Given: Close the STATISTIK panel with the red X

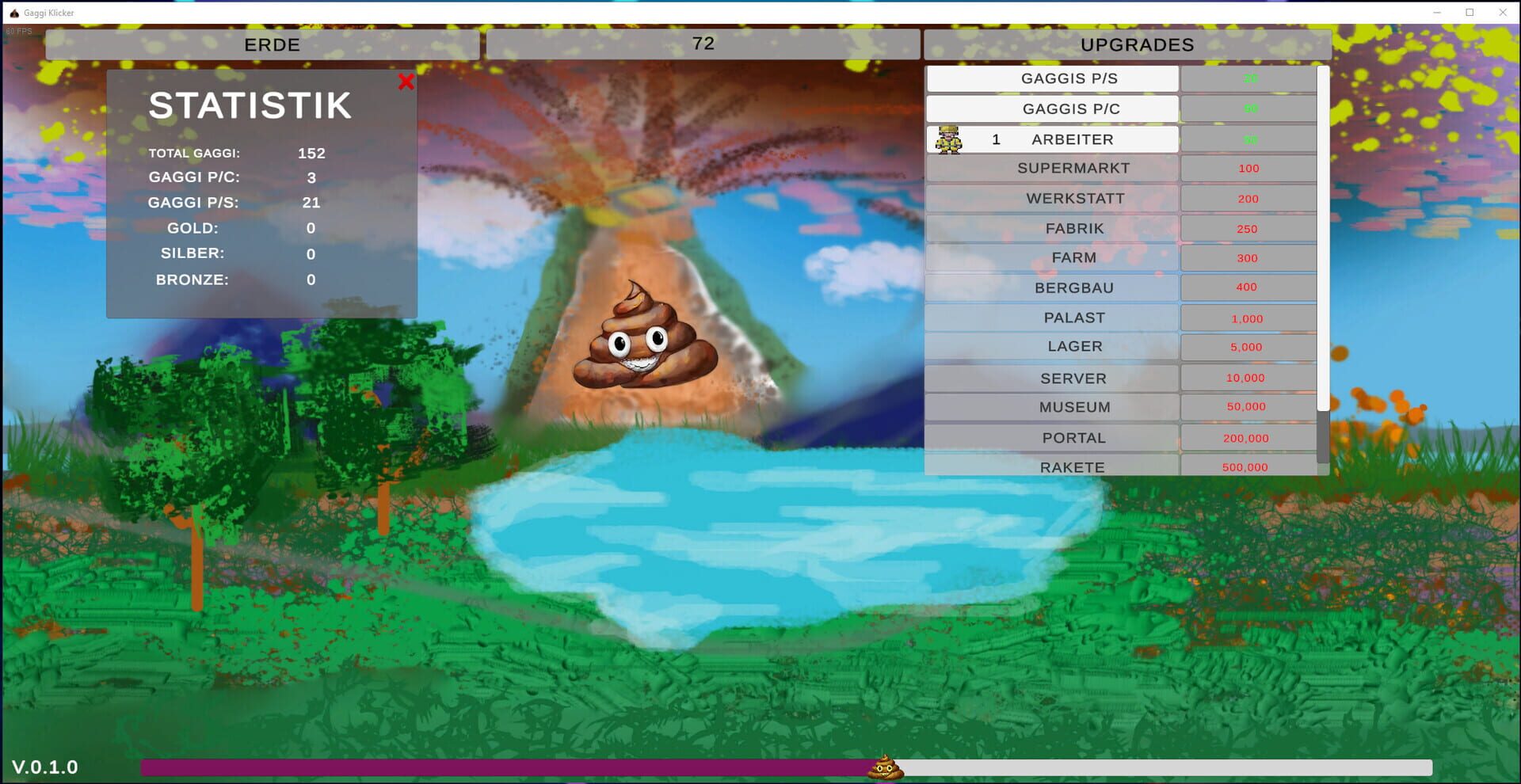Looking at the screenshot, I should coord(406,81).
